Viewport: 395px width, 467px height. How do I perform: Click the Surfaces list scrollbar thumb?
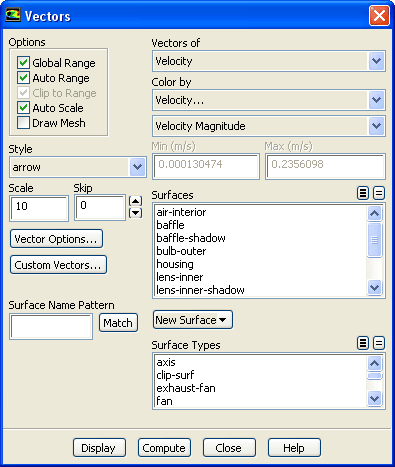pyautogui.click(x=375, y=240)
